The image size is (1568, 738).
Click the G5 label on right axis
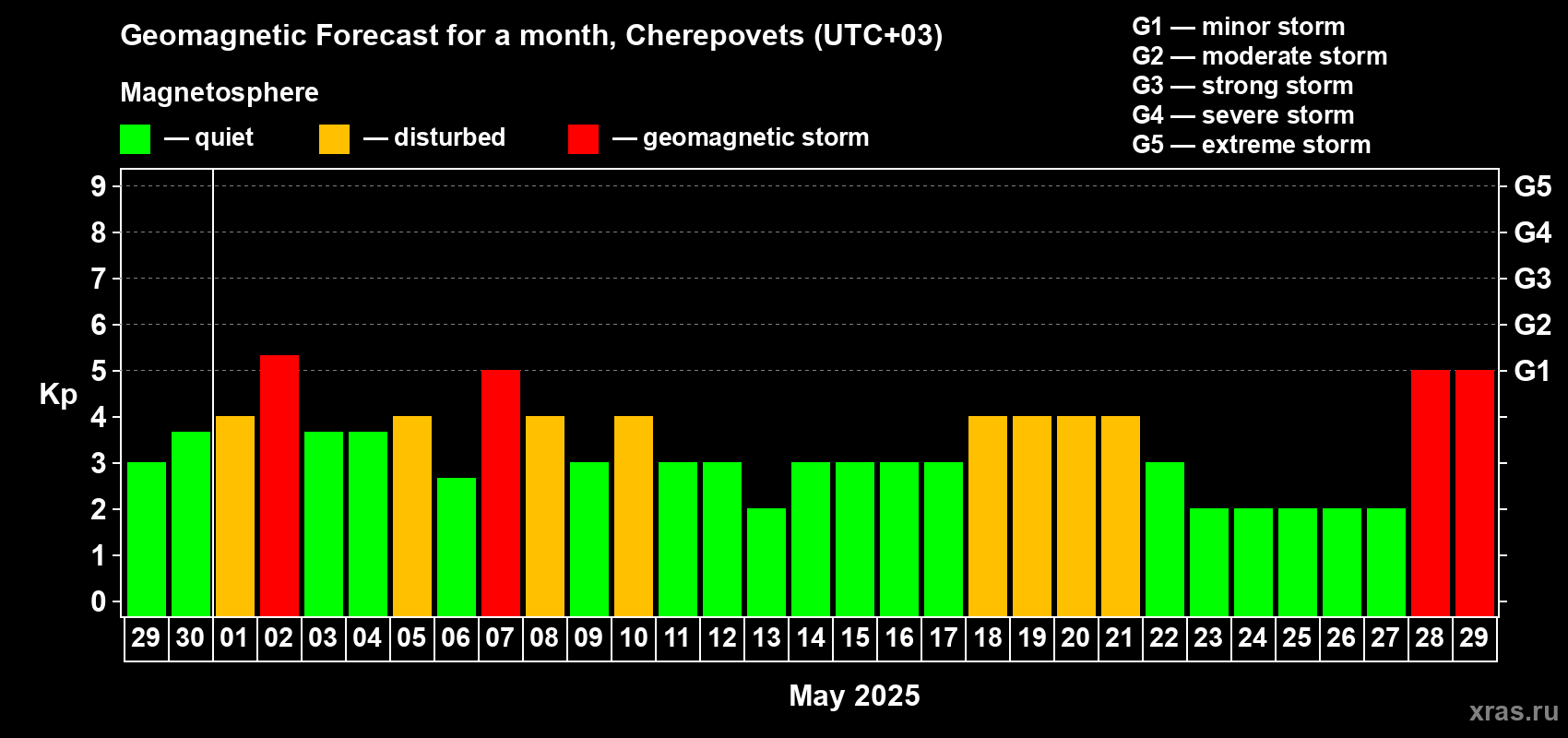point(1533,186)
